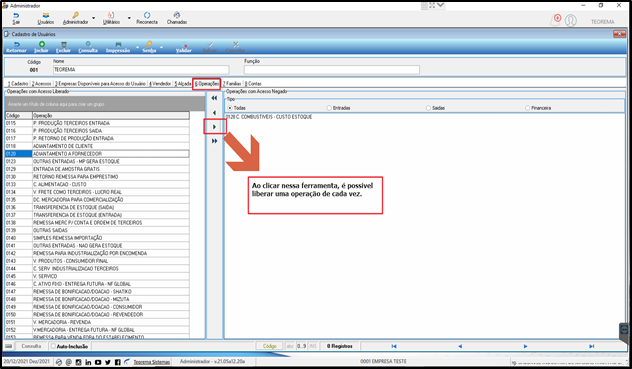Click the Administrador key icon

click(75, 15)
